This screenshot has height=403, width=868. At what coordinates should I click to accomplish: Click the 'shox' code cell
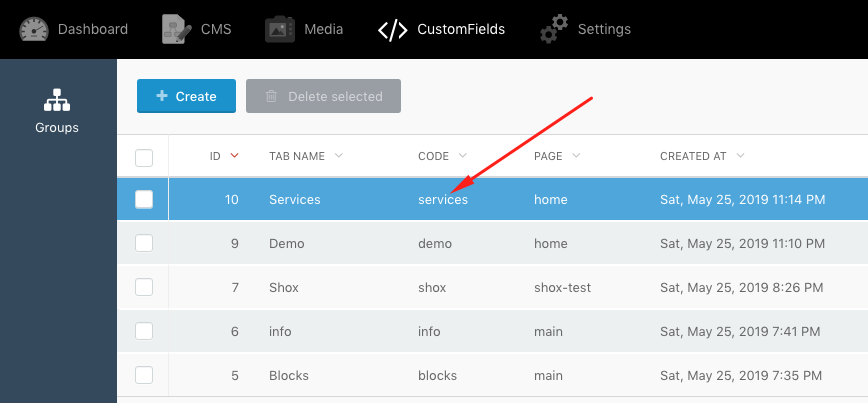[432, 288]
